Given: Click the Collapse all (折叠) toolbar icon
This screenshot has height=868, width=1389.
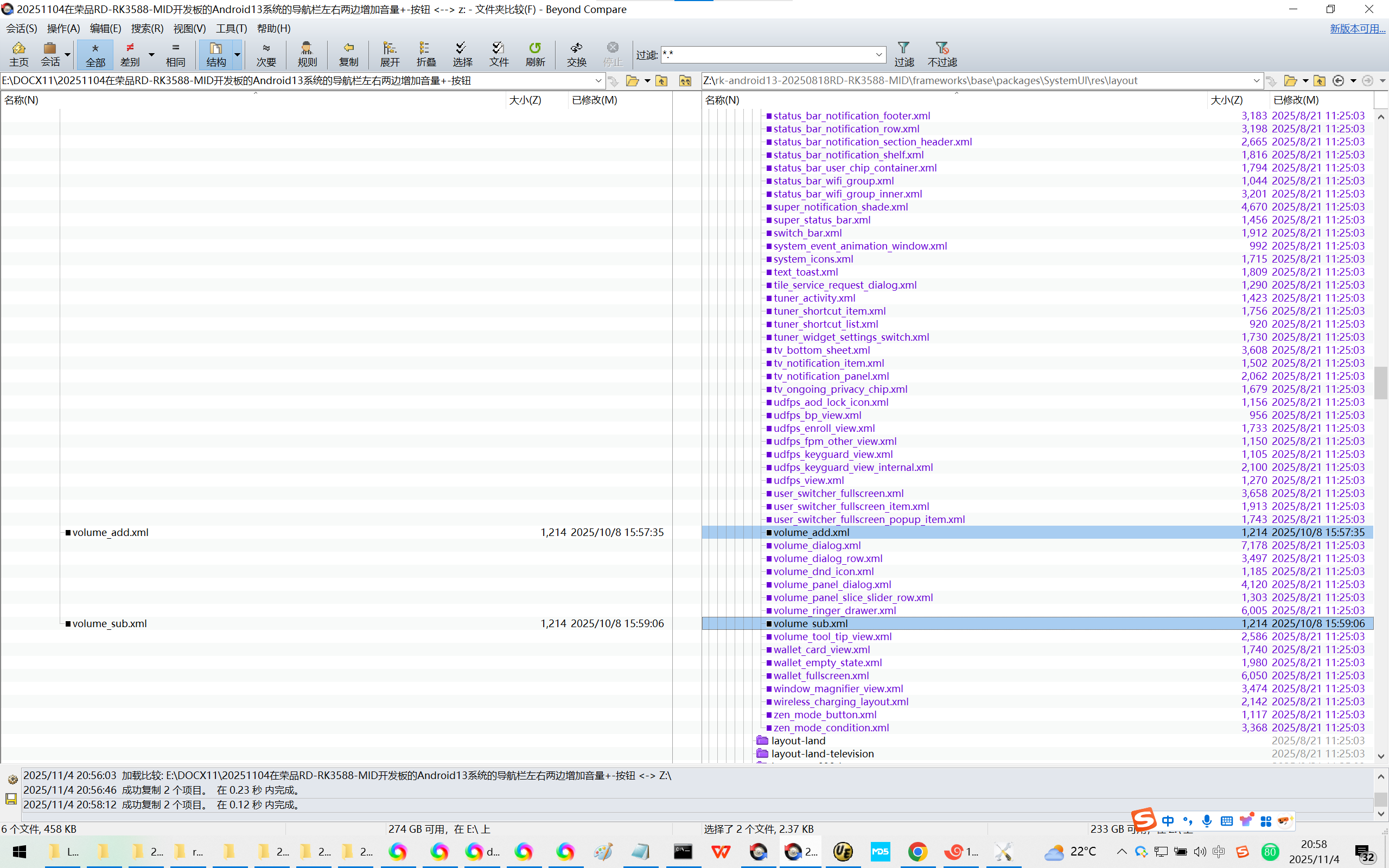Looking at the screenshot, I should [426, 54].
